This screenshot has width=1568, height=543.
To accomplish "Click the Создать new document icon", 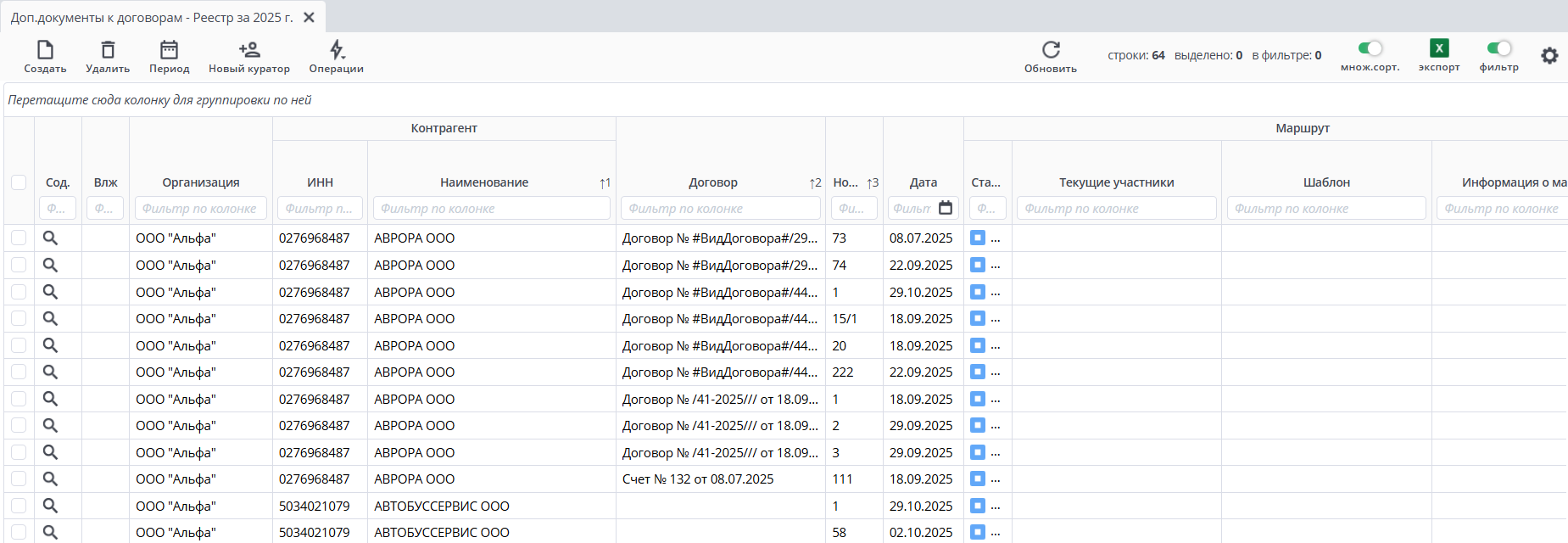I will (x=45, y=50).
